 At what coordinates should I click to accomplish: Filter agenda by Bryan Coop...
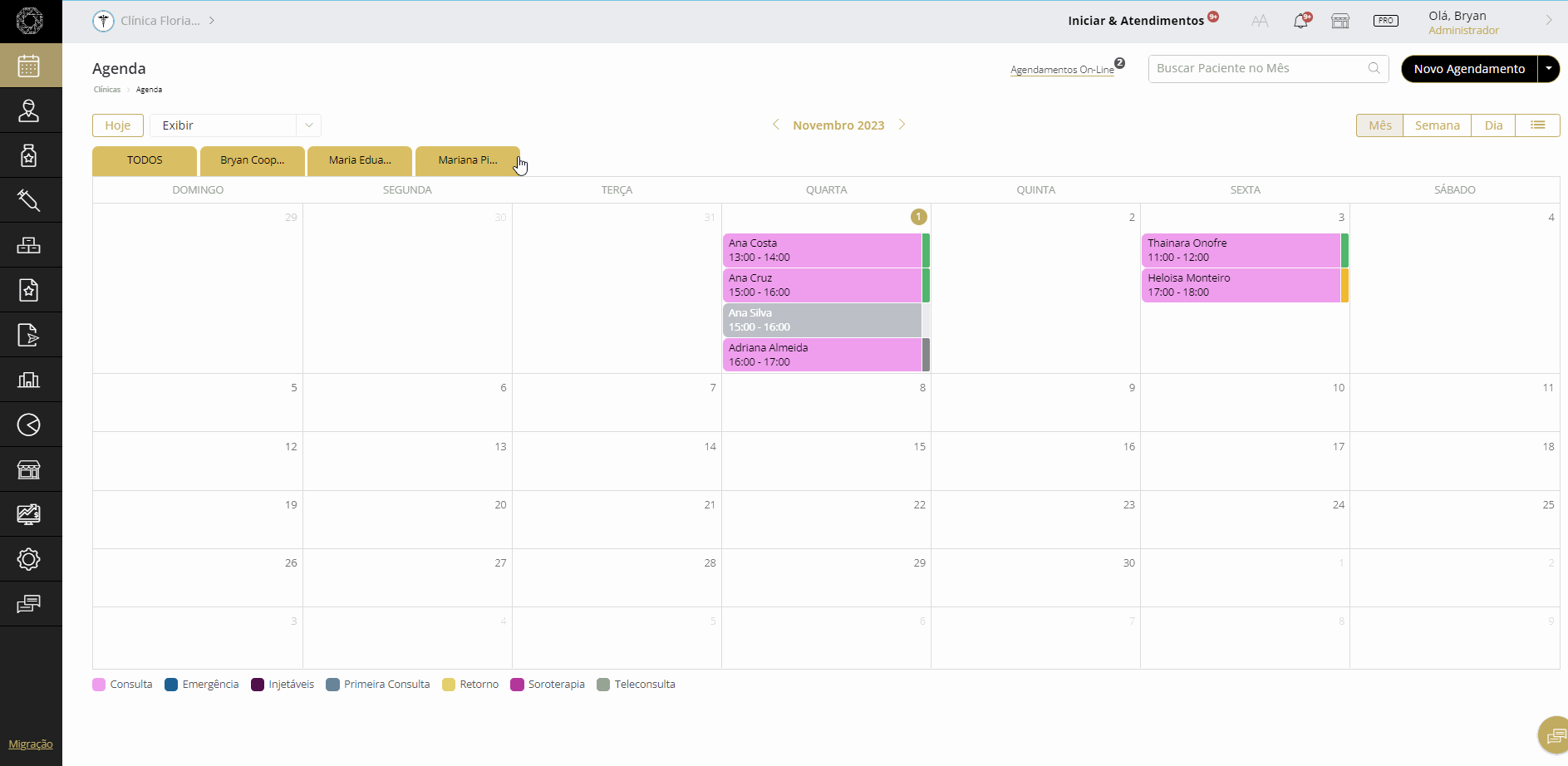(252, 160)
